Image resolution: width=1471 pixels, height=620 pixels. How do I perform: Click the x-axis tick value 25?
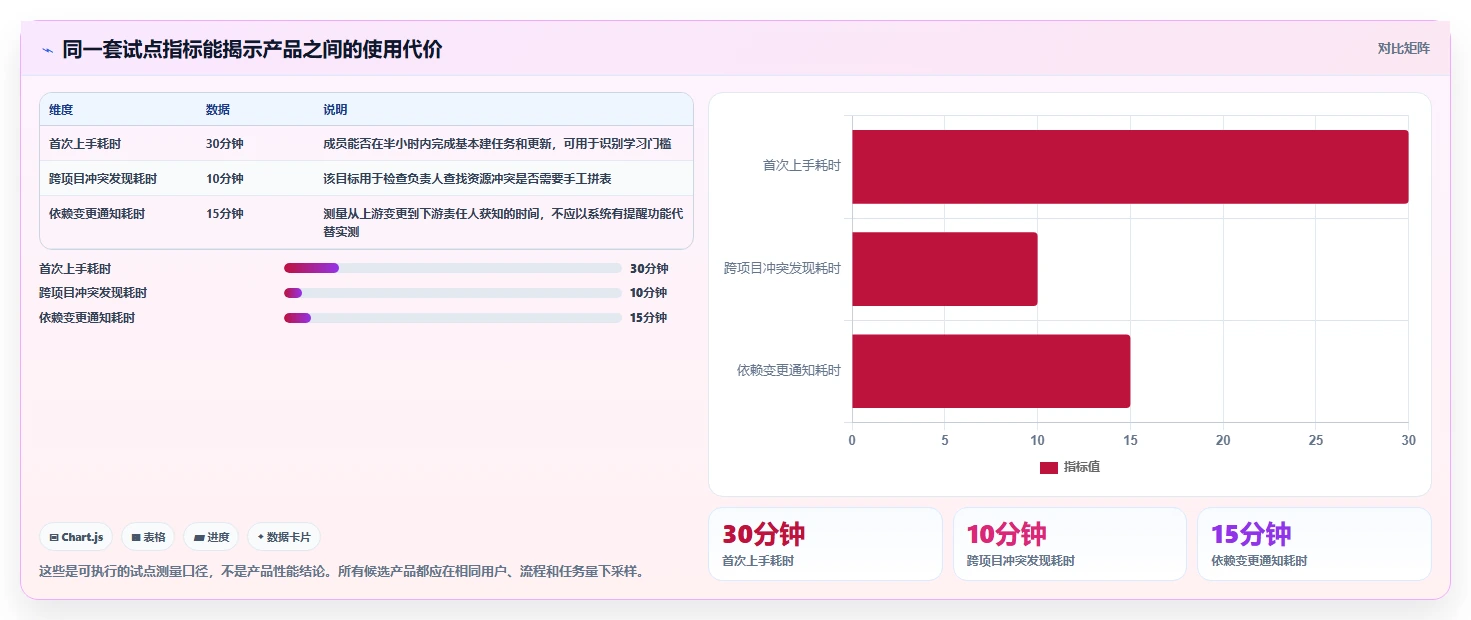tap(1316, 441)
